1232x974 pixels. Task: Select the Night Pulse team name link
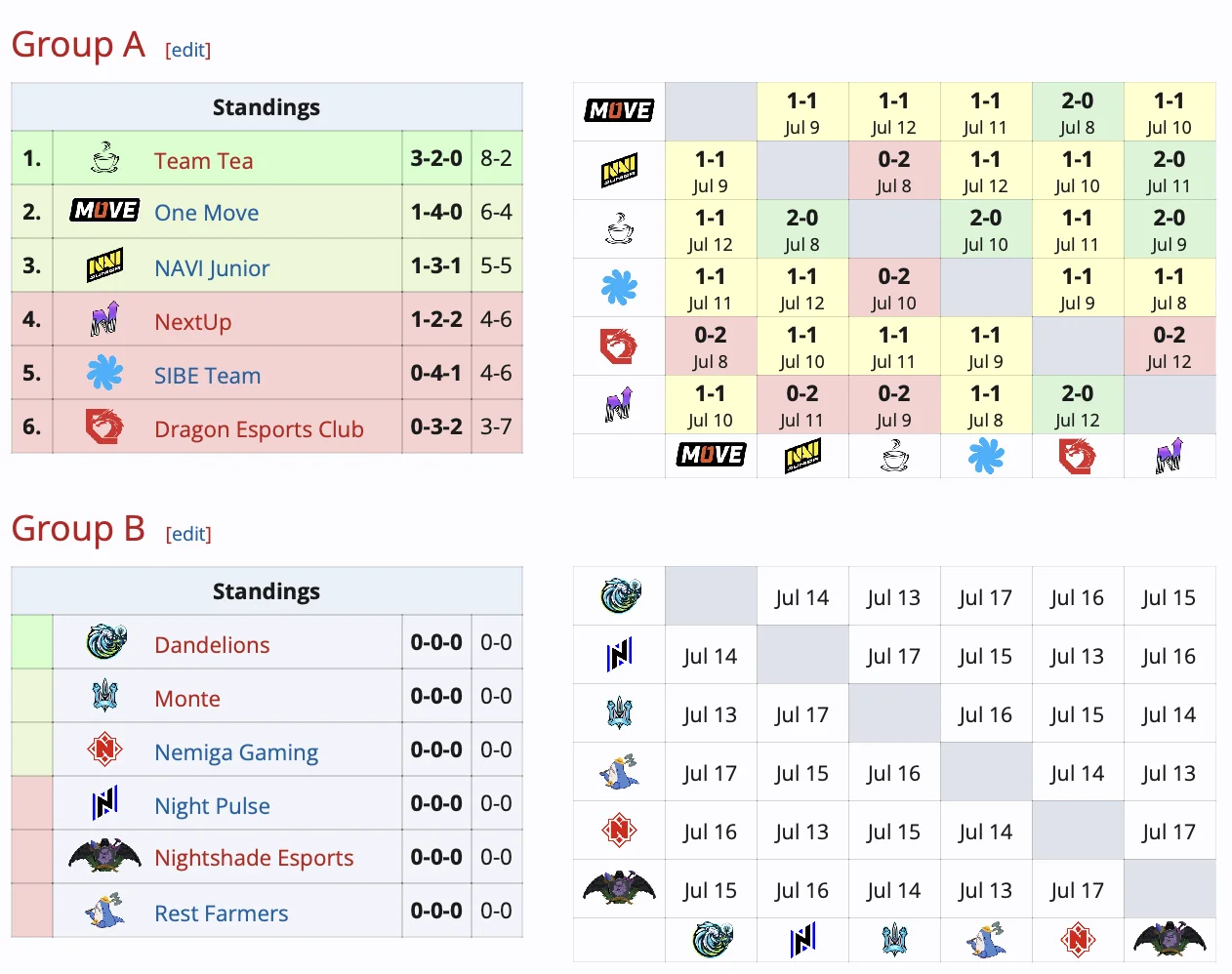pyautogui.click(x=212, y=806)
